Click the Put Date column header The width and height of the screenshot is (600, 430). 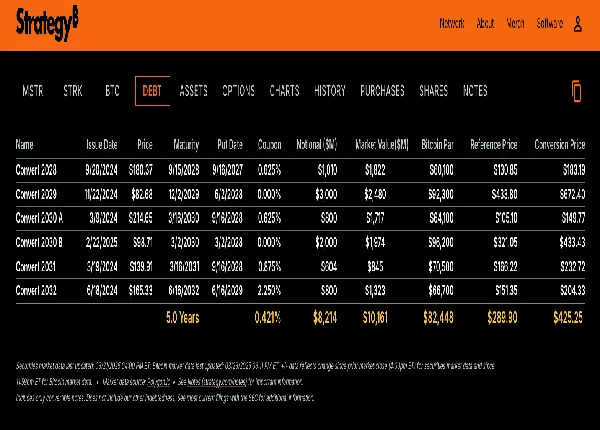click(230, 145)
